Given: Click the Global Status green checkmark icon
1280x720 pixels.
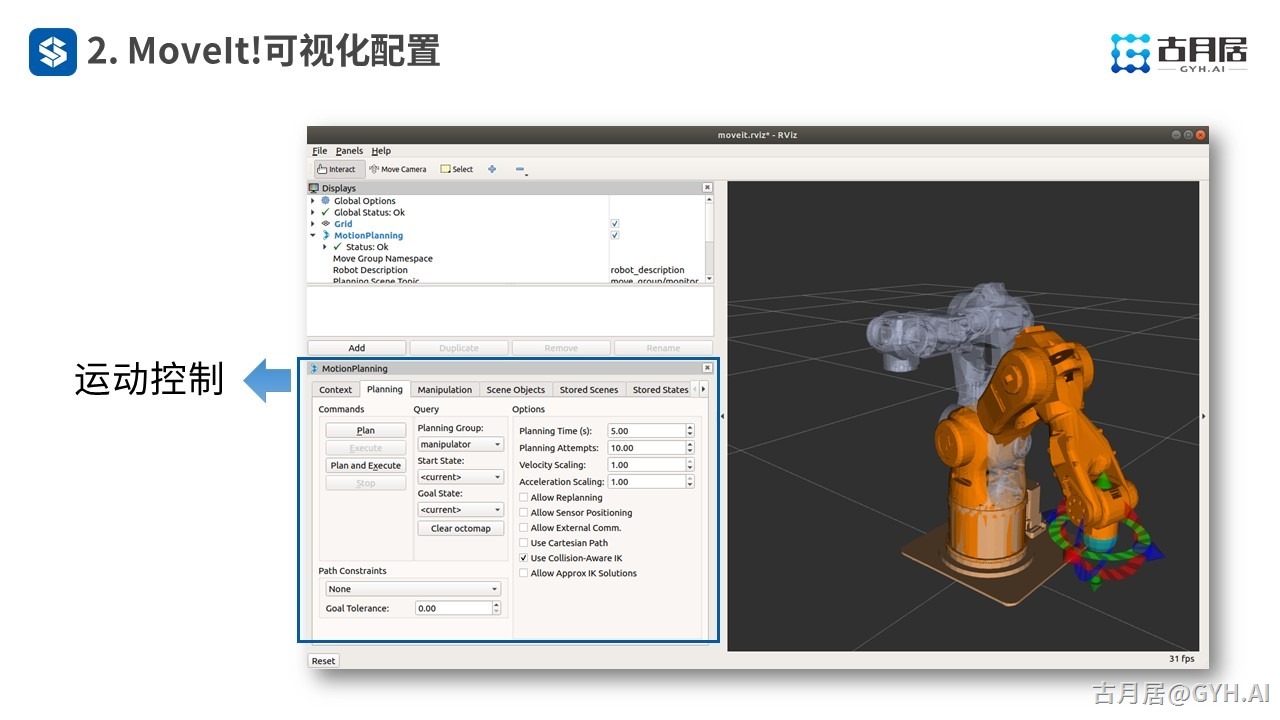Looking at the screenshot, I should (325, 212).
